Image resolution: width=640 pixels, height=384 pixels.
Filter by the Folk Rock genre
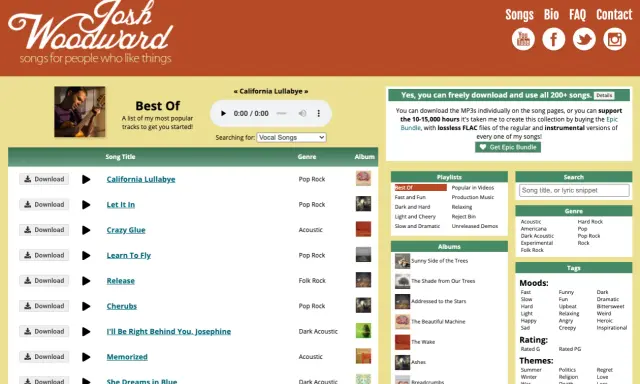[x=532, y=250]
